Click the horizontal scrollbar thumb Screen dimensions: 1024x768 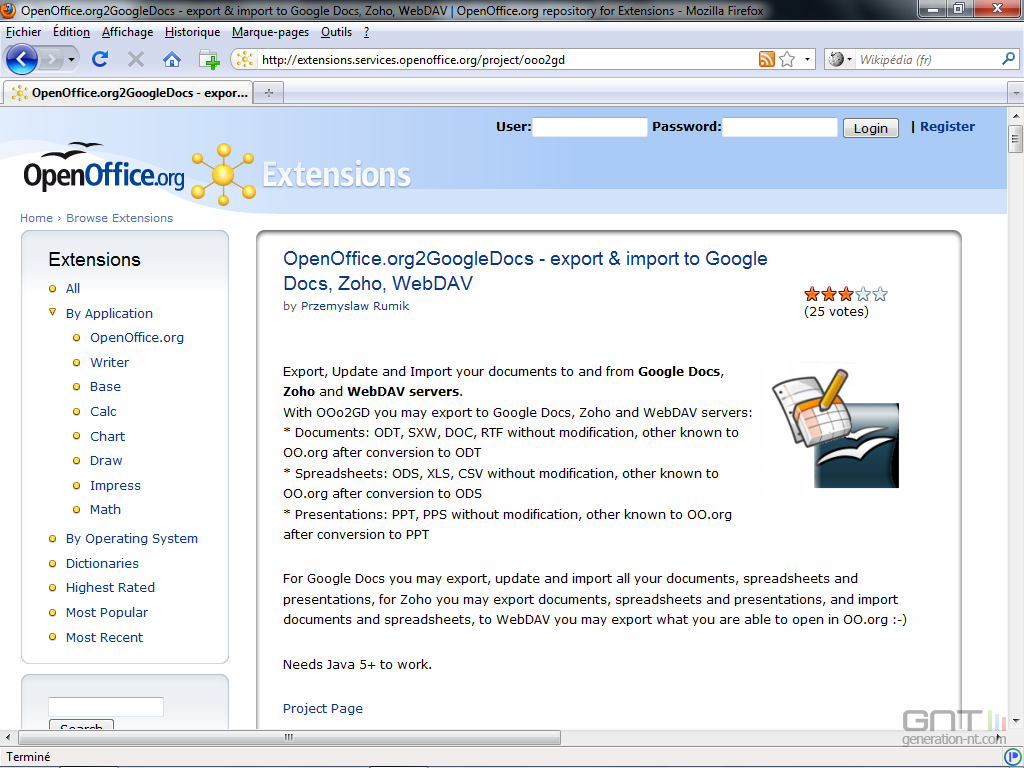[289, 737]
